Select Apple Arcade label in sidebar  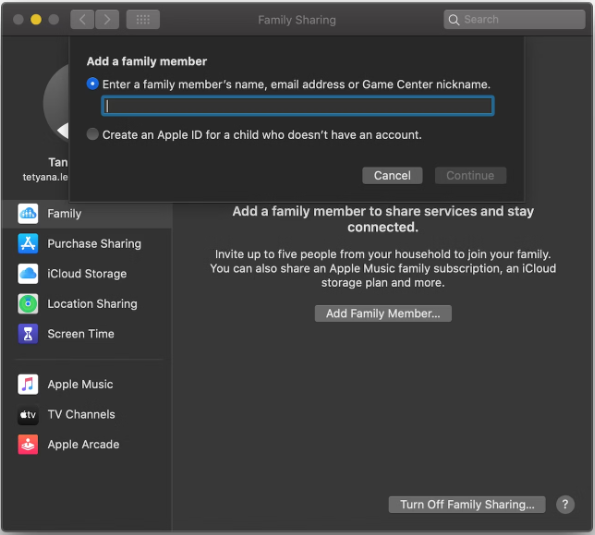point(83,444)
